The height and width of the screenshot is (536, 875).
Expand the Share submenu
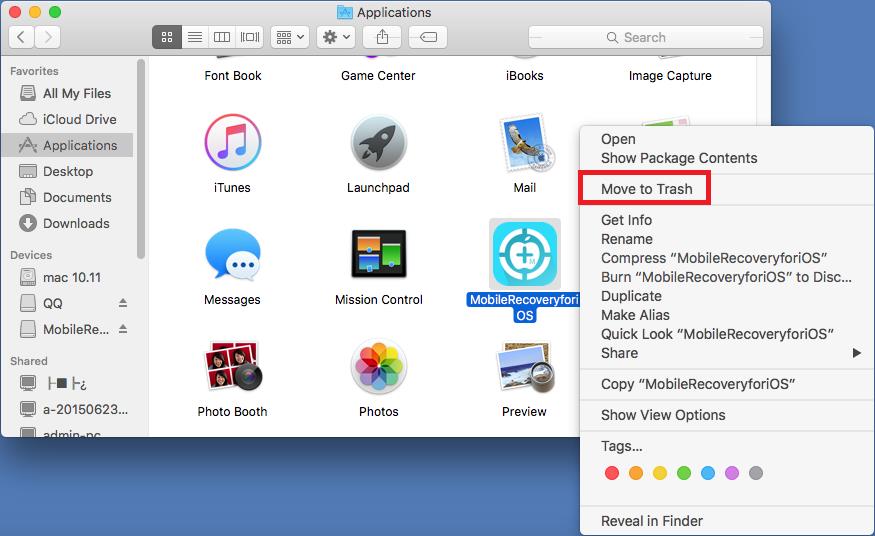[x=727, y=352]
